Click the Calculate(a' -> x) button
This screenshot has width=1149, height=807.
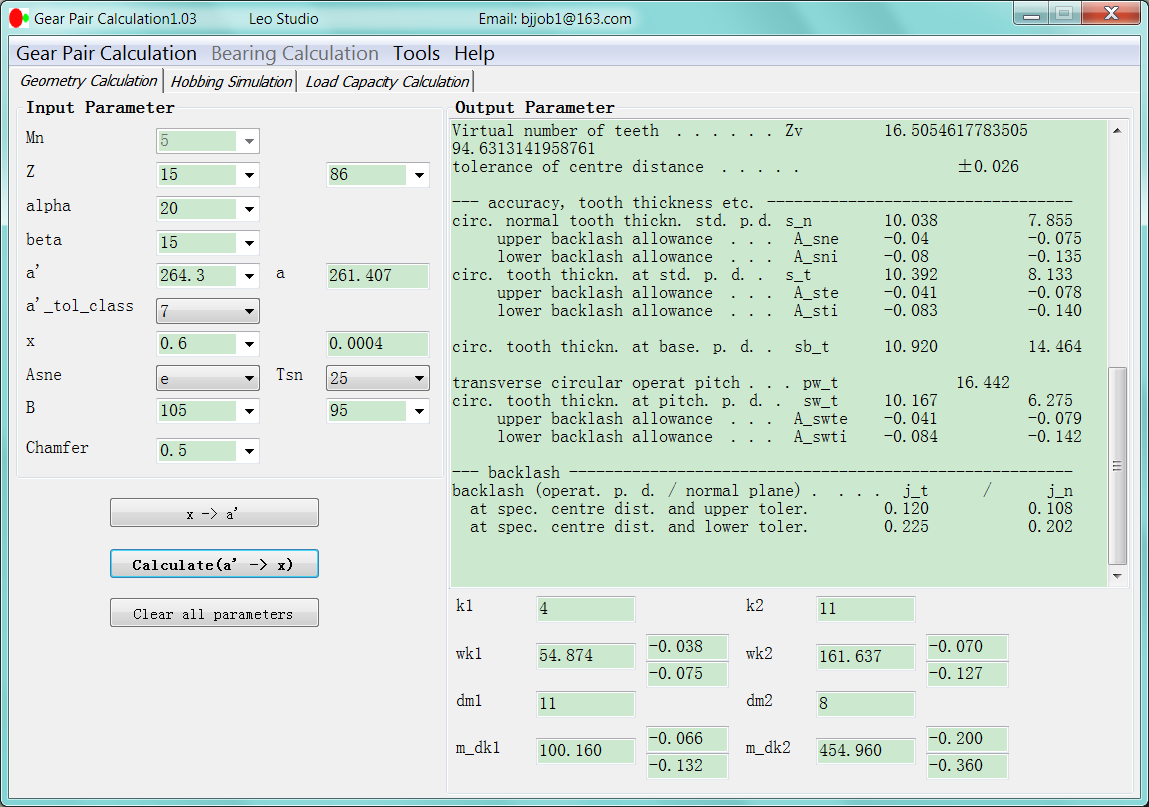pos(214,564)
